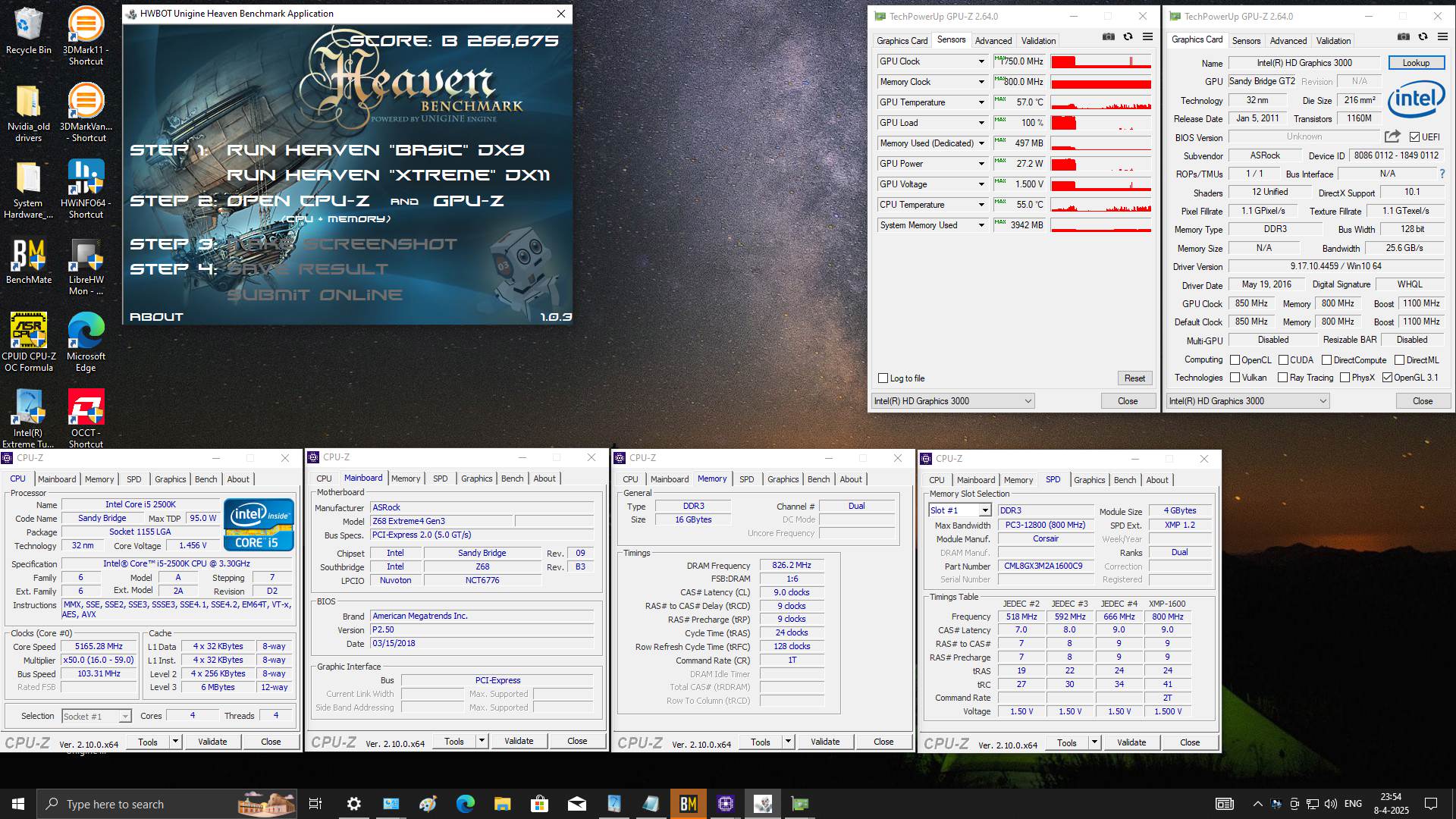Screen dimensions: 1456x819
Task: Launch the Intel Extreme Tuning icon
Action: 29,419
